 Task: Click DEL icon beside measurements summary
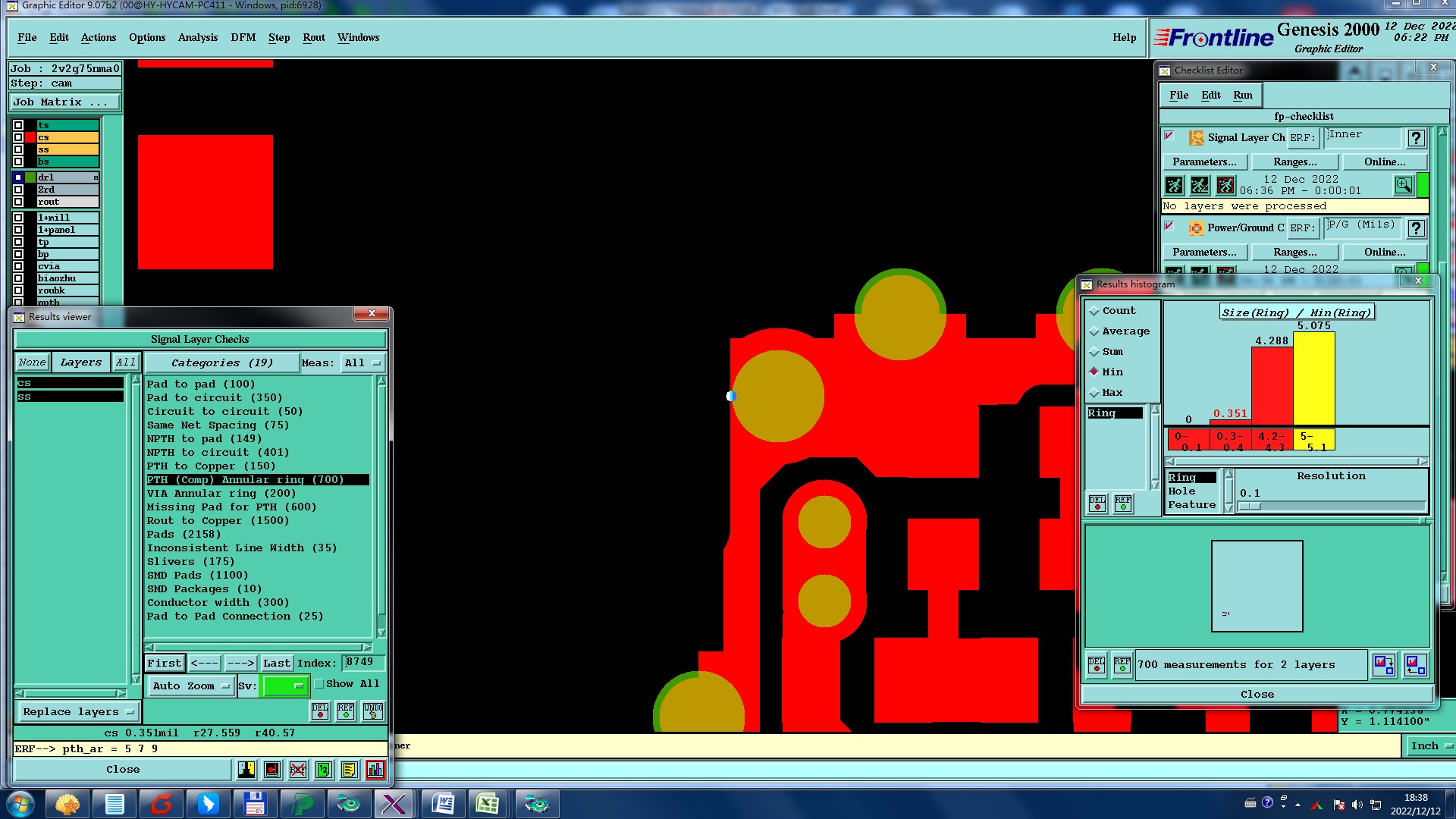pos(1097,664)
